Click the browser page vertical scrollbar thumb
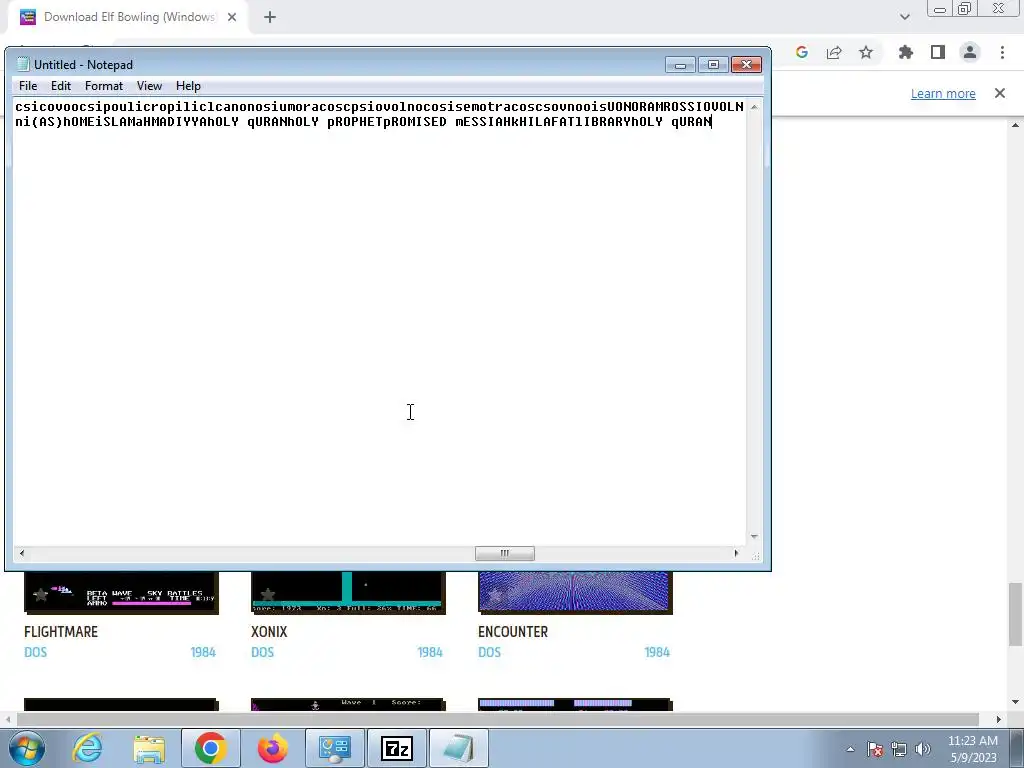This screenshot has height=768, width=1024. pyautogui.click(x=1015, y=614)
